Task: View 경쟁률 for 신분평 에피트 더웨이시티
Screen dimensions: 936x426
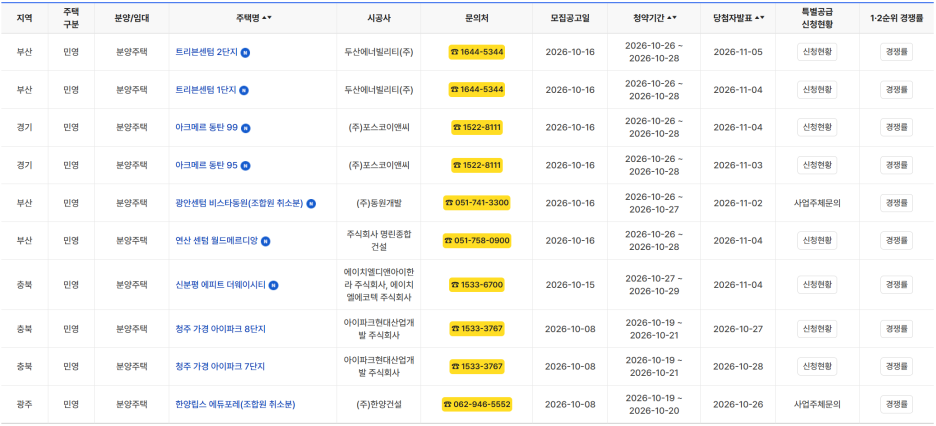Action: [896, 285]
